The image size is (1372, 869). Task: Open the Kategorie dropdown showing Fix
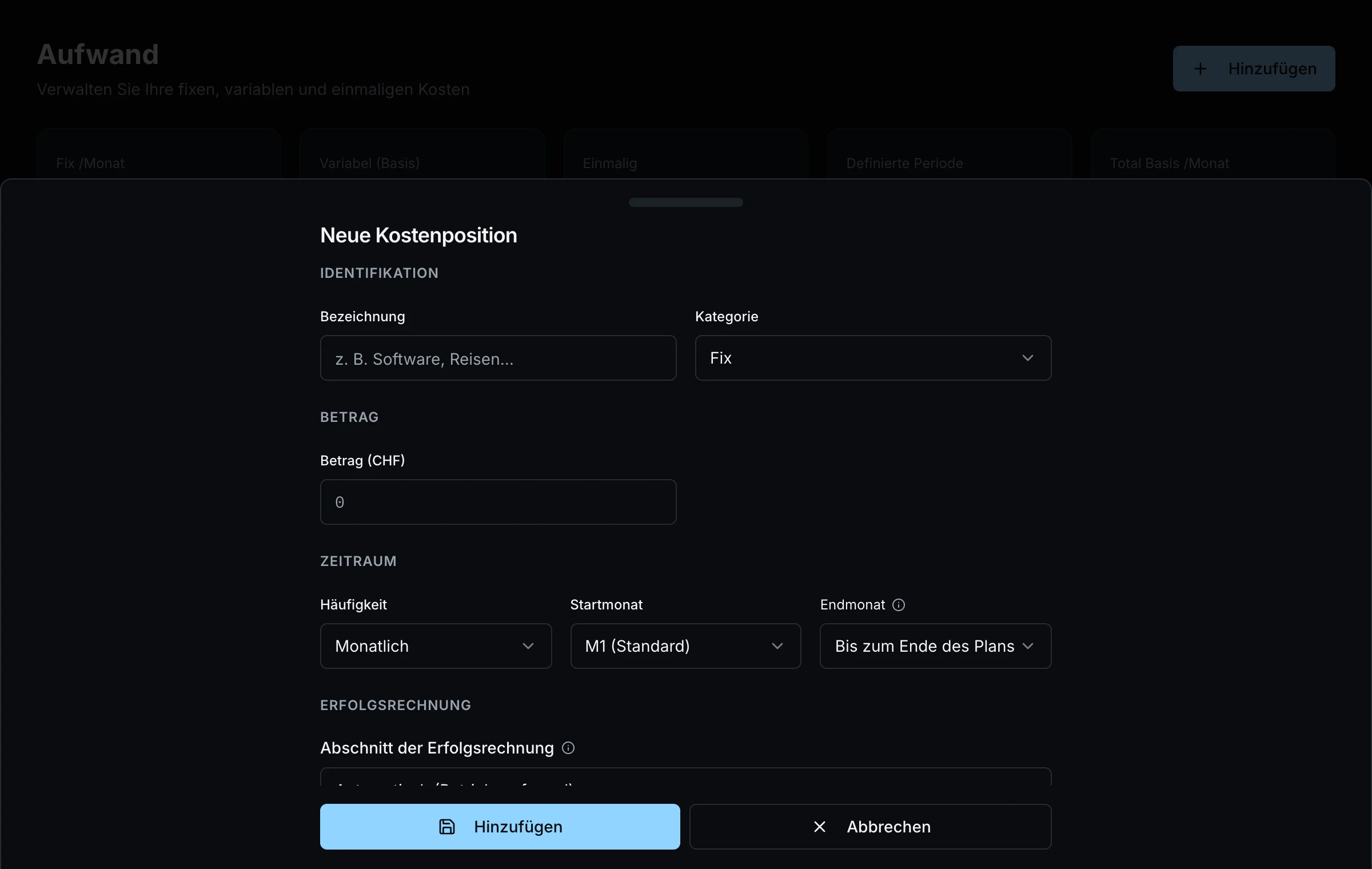(873, 358)
